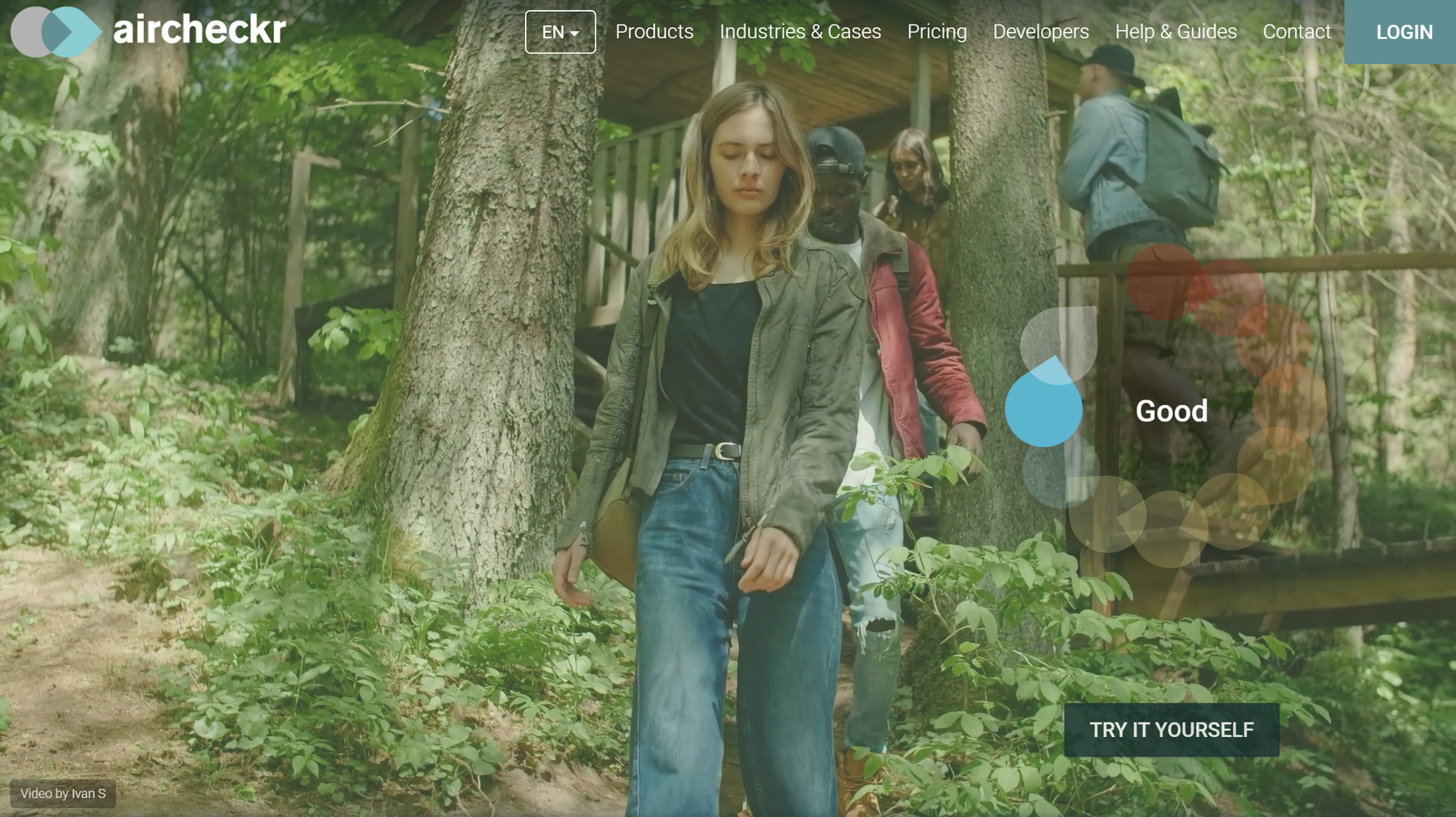The height and width of the screenshot is (817, 1456).
Task: Click the aircheckr logo icon
Action: click(56, 32)
